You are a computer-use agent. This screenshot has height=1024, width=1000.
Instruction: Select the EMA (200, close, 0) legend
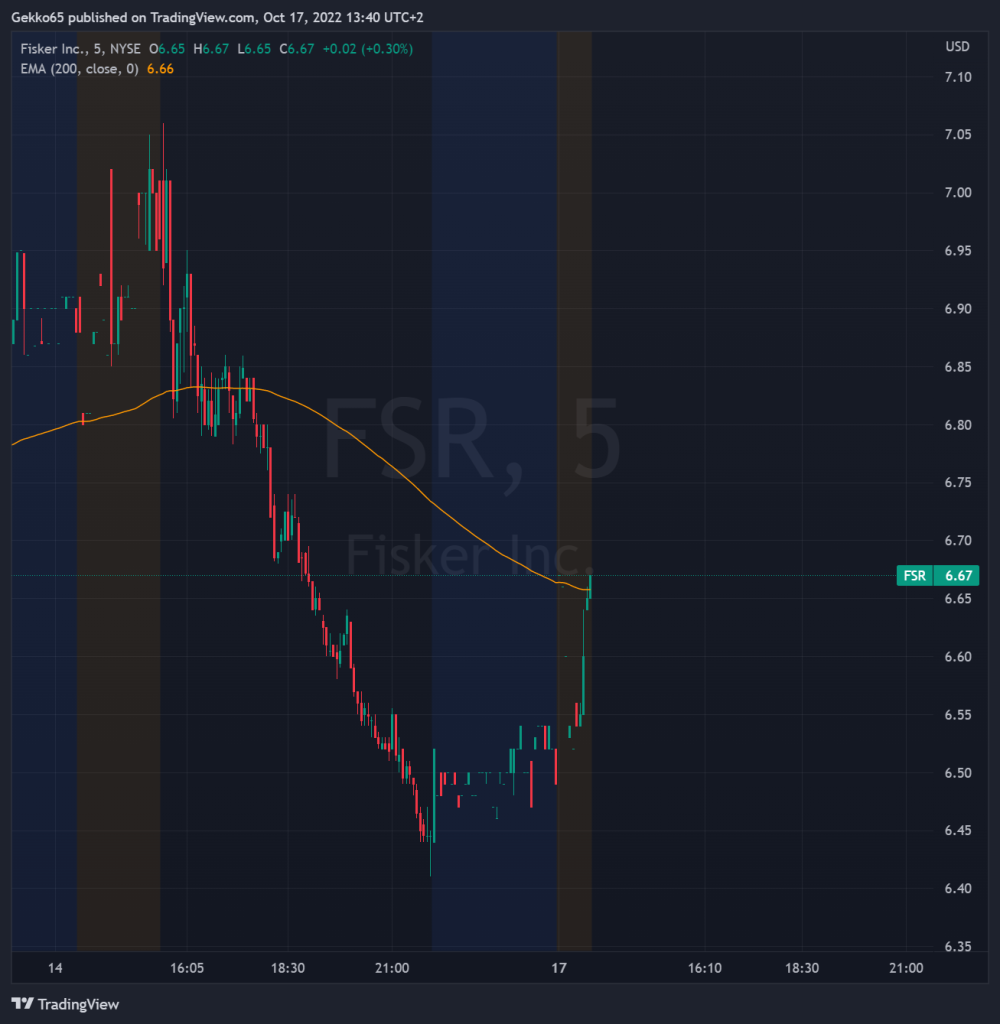point(78,68)
